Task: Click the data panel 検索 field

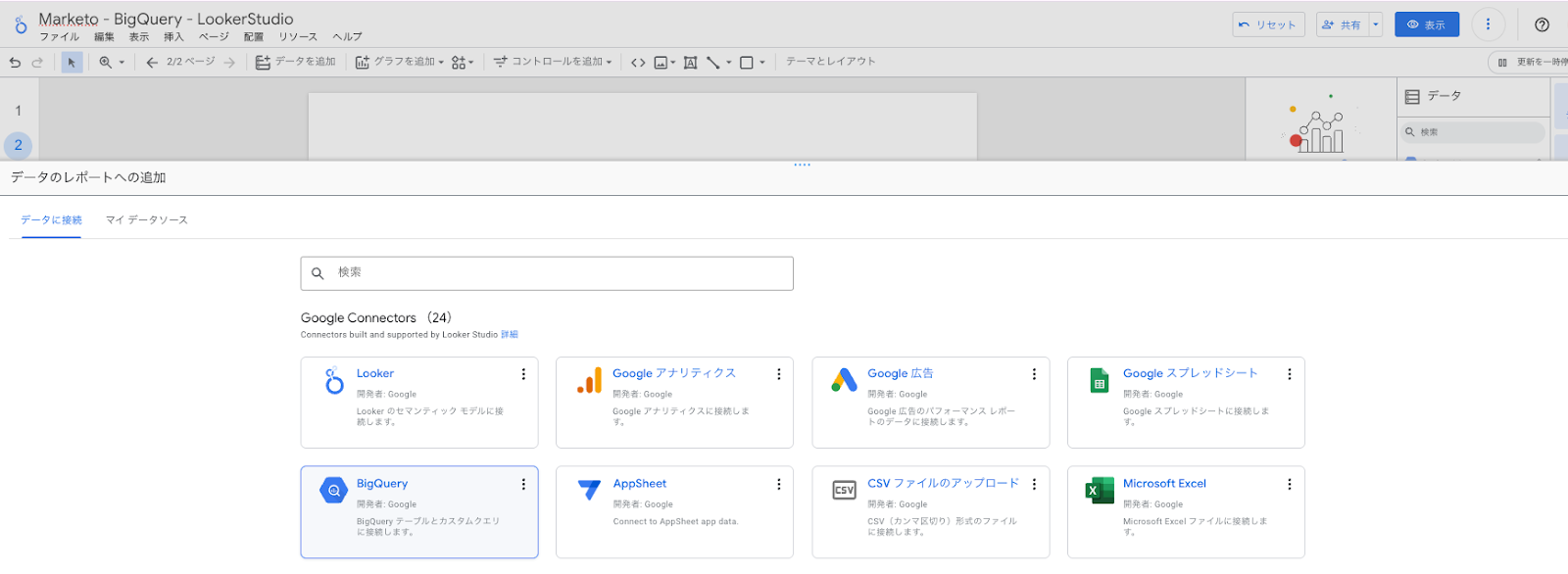Action: [1474, 132]
